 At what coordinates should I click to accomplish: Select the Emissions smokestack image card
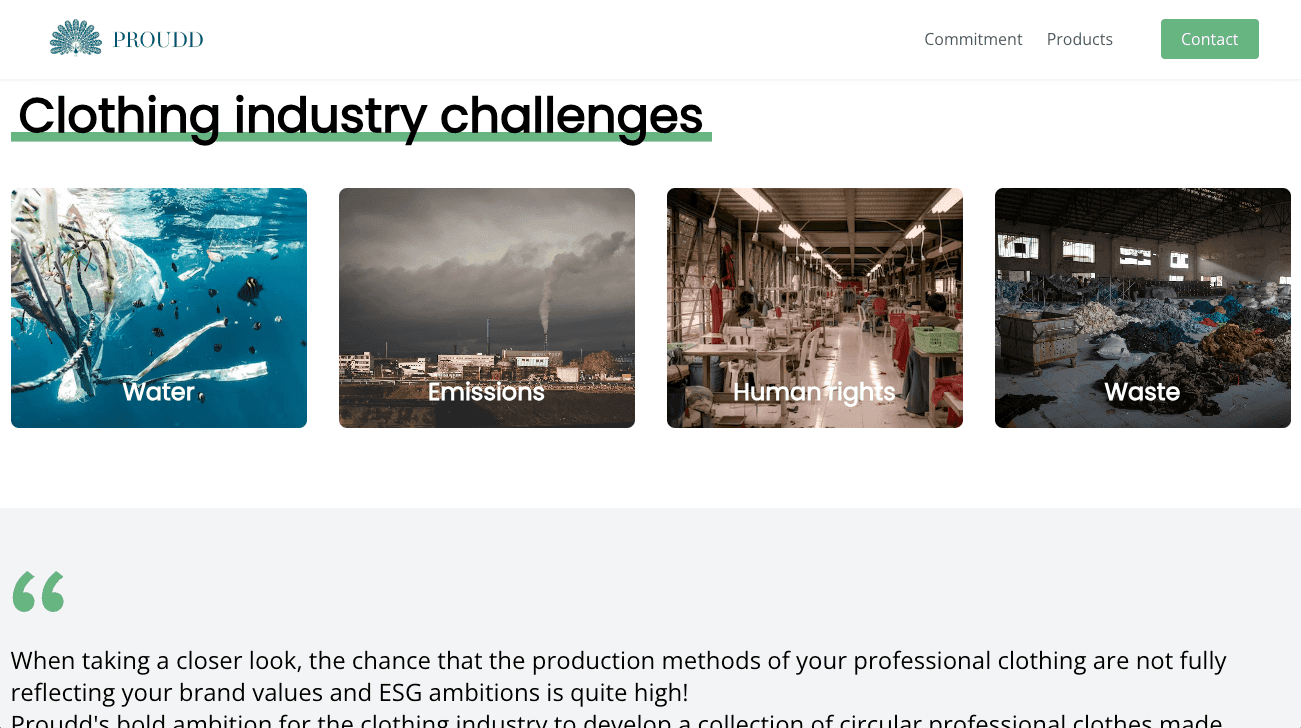(x=487, y=290)
